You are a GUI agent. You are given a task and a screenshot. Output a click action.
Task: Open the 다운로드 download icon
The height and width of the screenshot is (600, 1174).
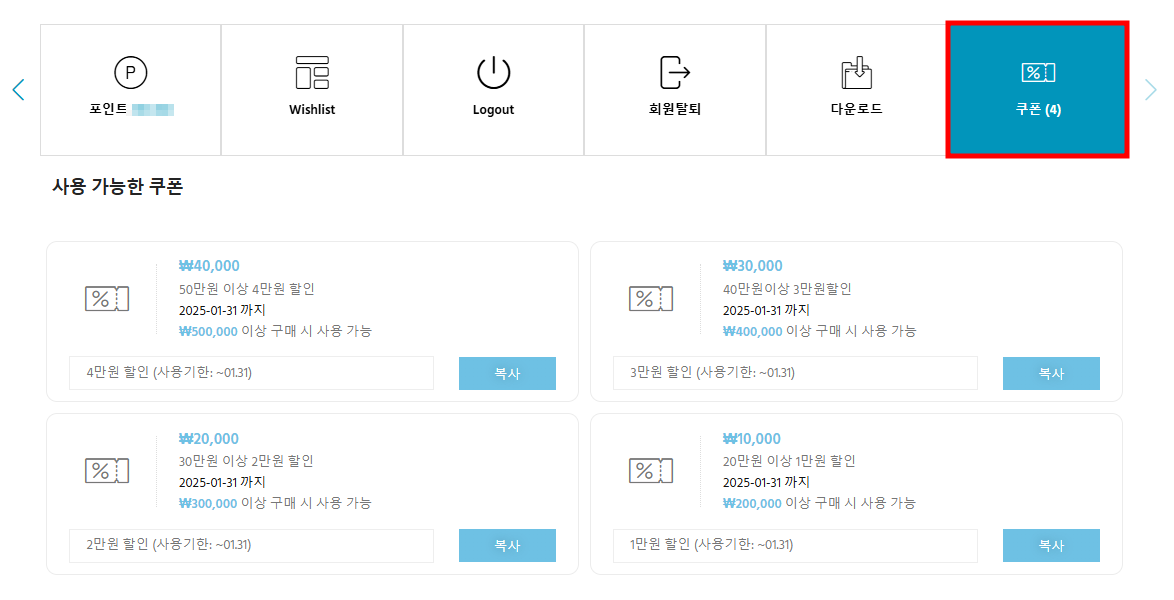click(x=856, y=73)
